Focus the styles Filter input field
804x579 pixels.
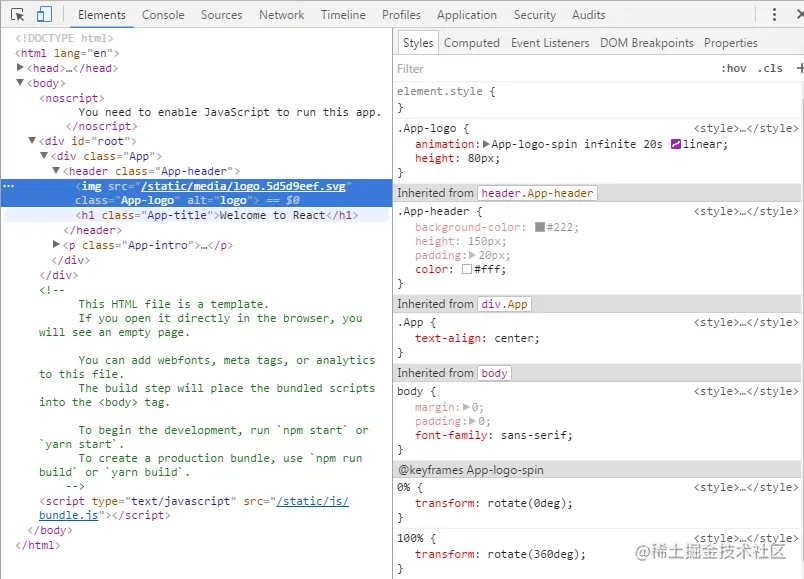(x=554, y=69)
